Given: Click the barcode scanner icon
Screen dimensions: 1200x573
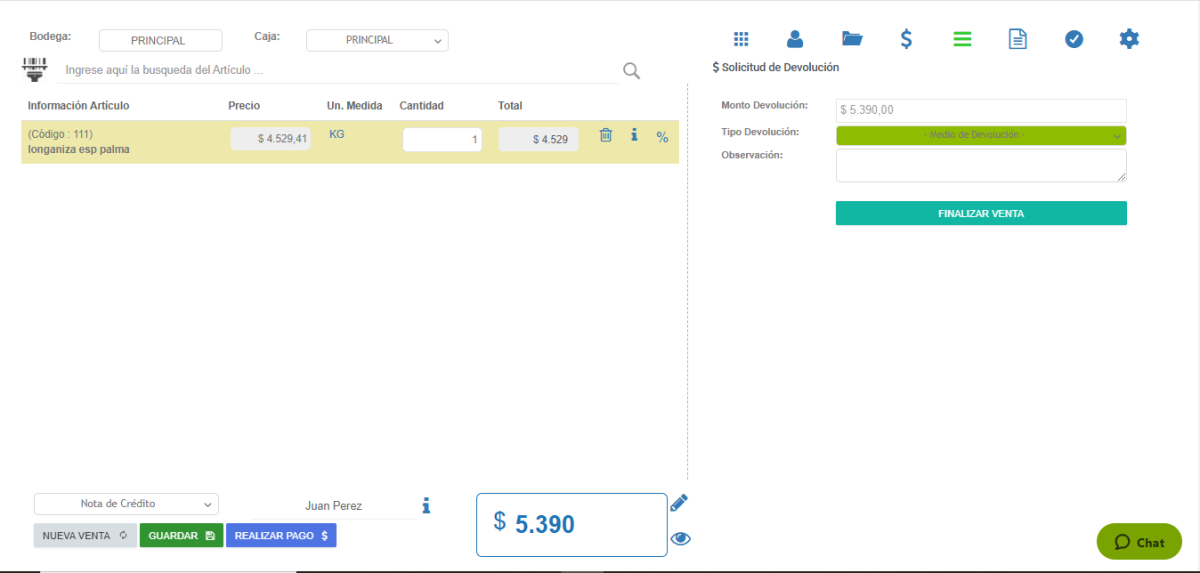Looking at the screenshot, I should (x=35, y=69).
